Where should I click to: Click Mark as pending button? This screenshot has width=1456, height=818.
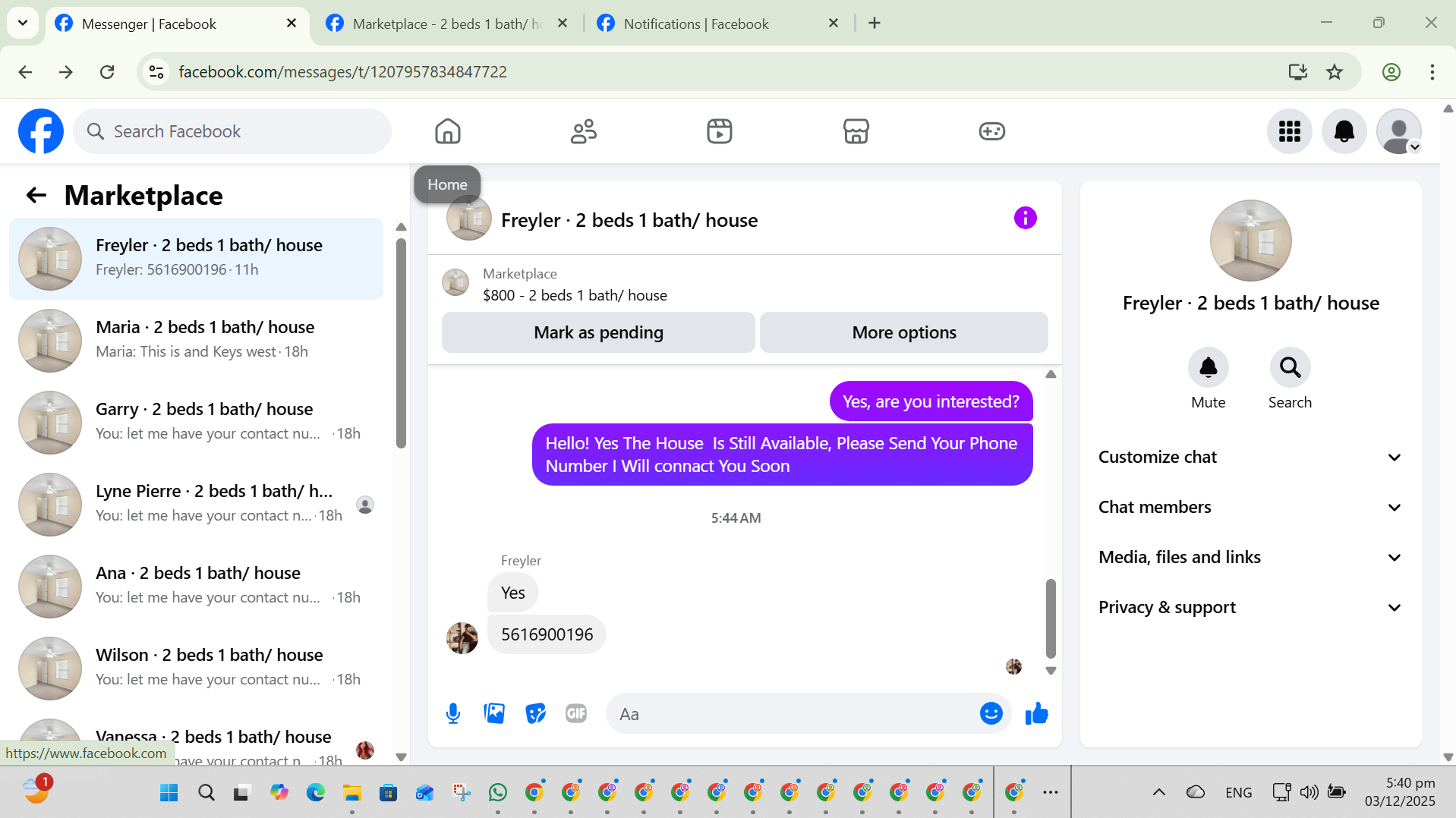click(598, 332)
